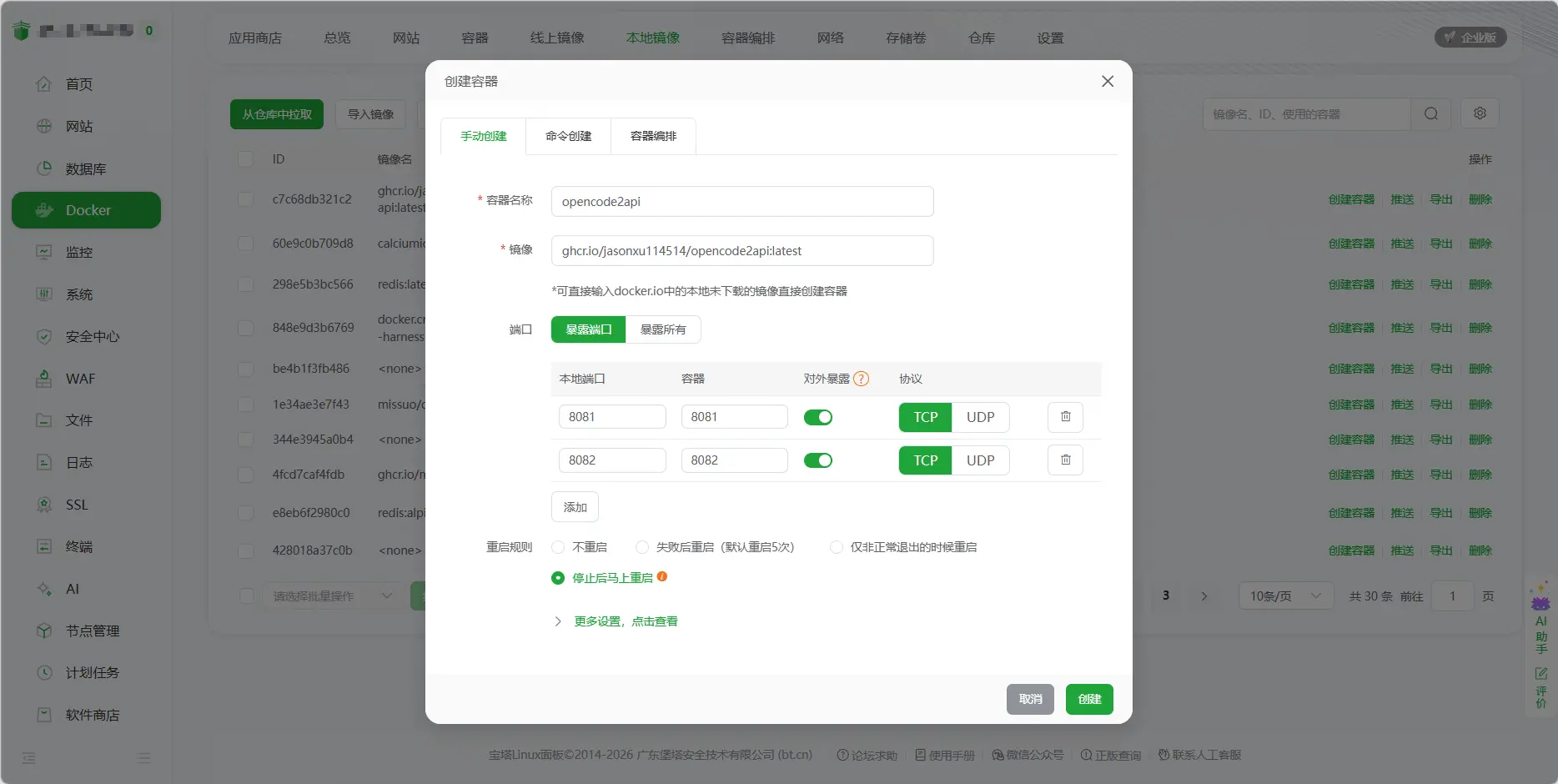Click the local port 8082 input
1558x784 pixels.
coord(612,460)
